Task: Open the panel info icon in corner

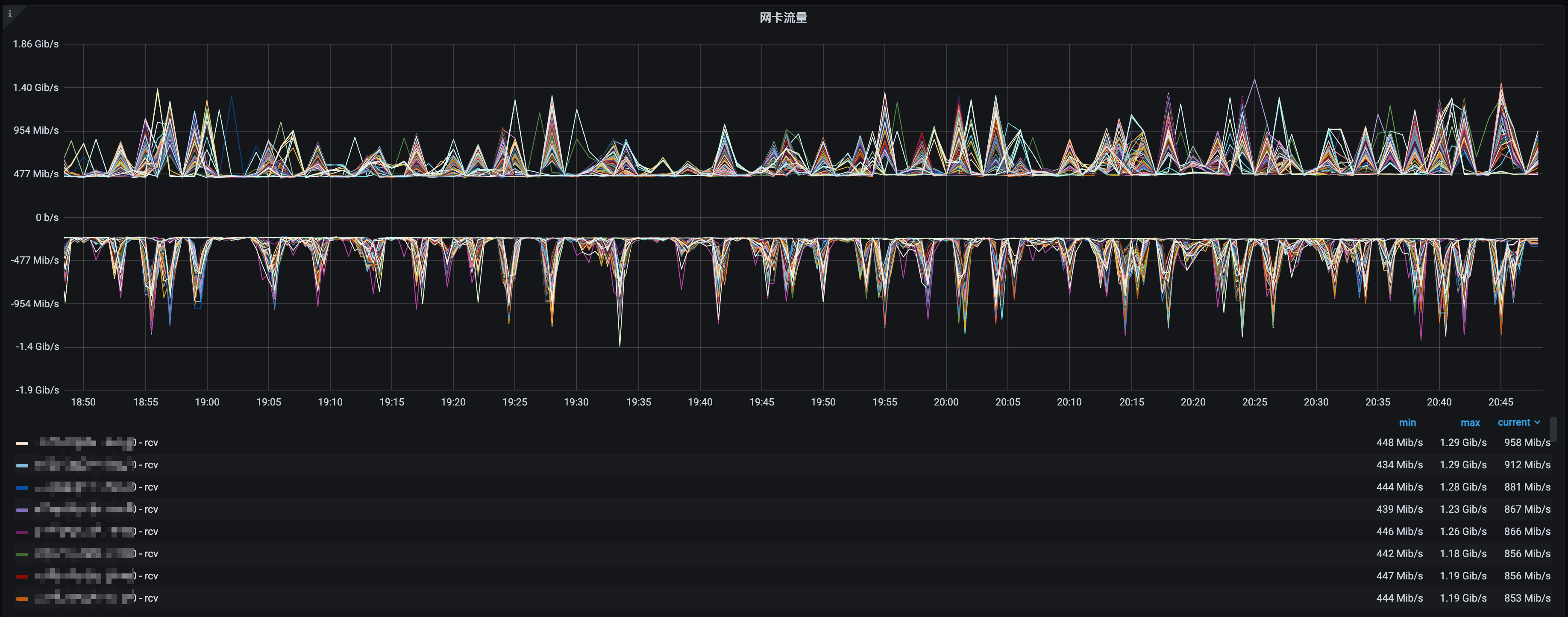Action: [x=10, y=14]
